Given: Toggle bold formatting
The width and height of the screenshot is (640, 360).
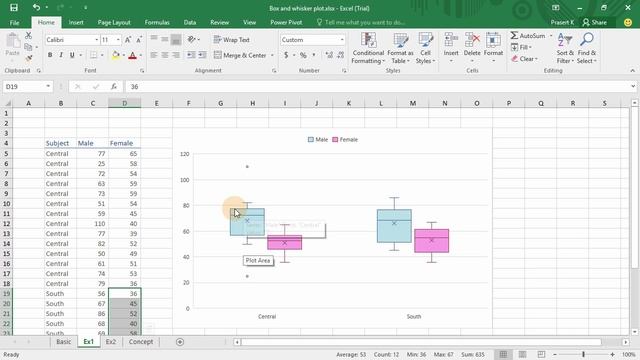Looking at the screenshot, I should [50, 55].
